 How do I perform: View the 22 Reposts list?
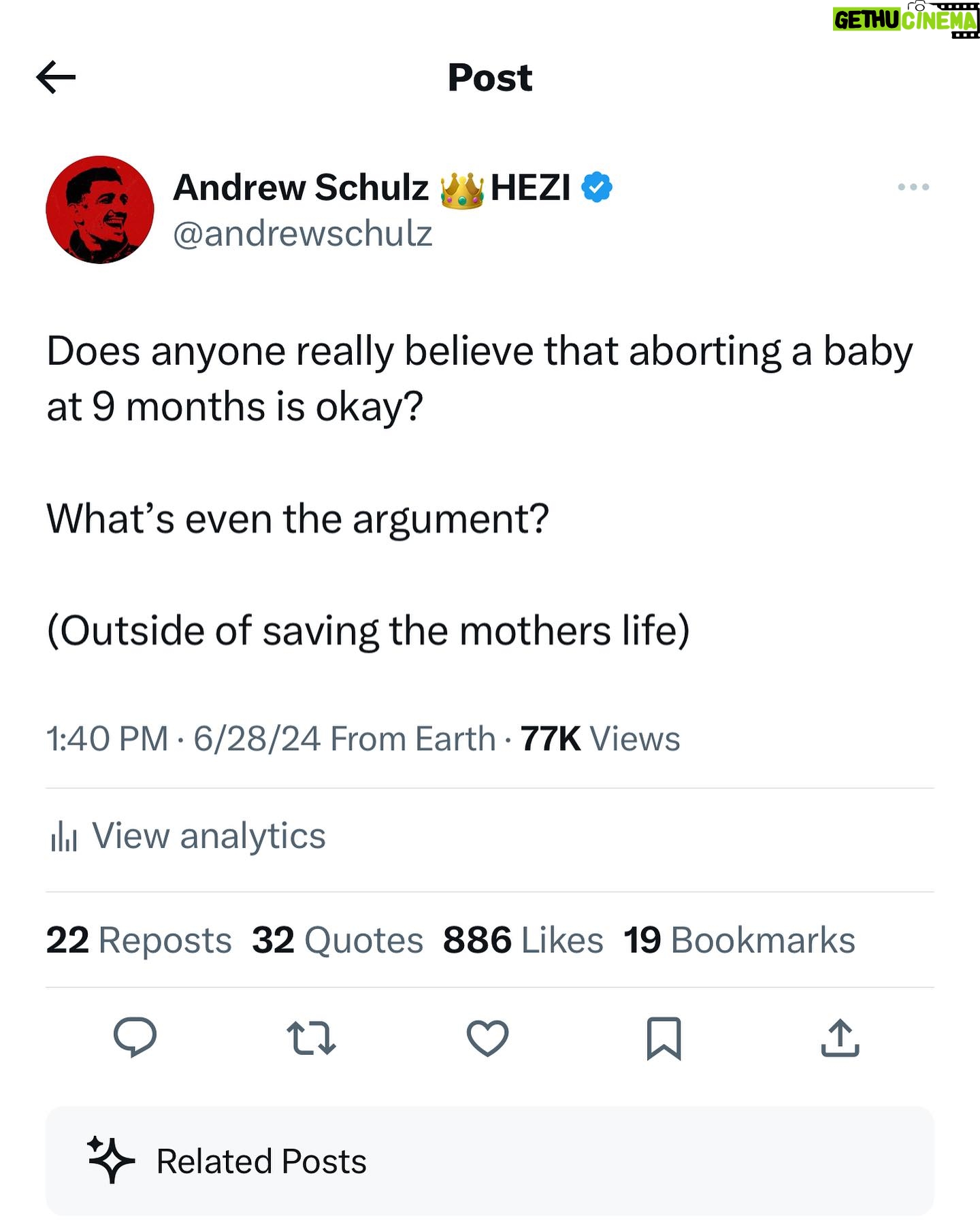139,940
